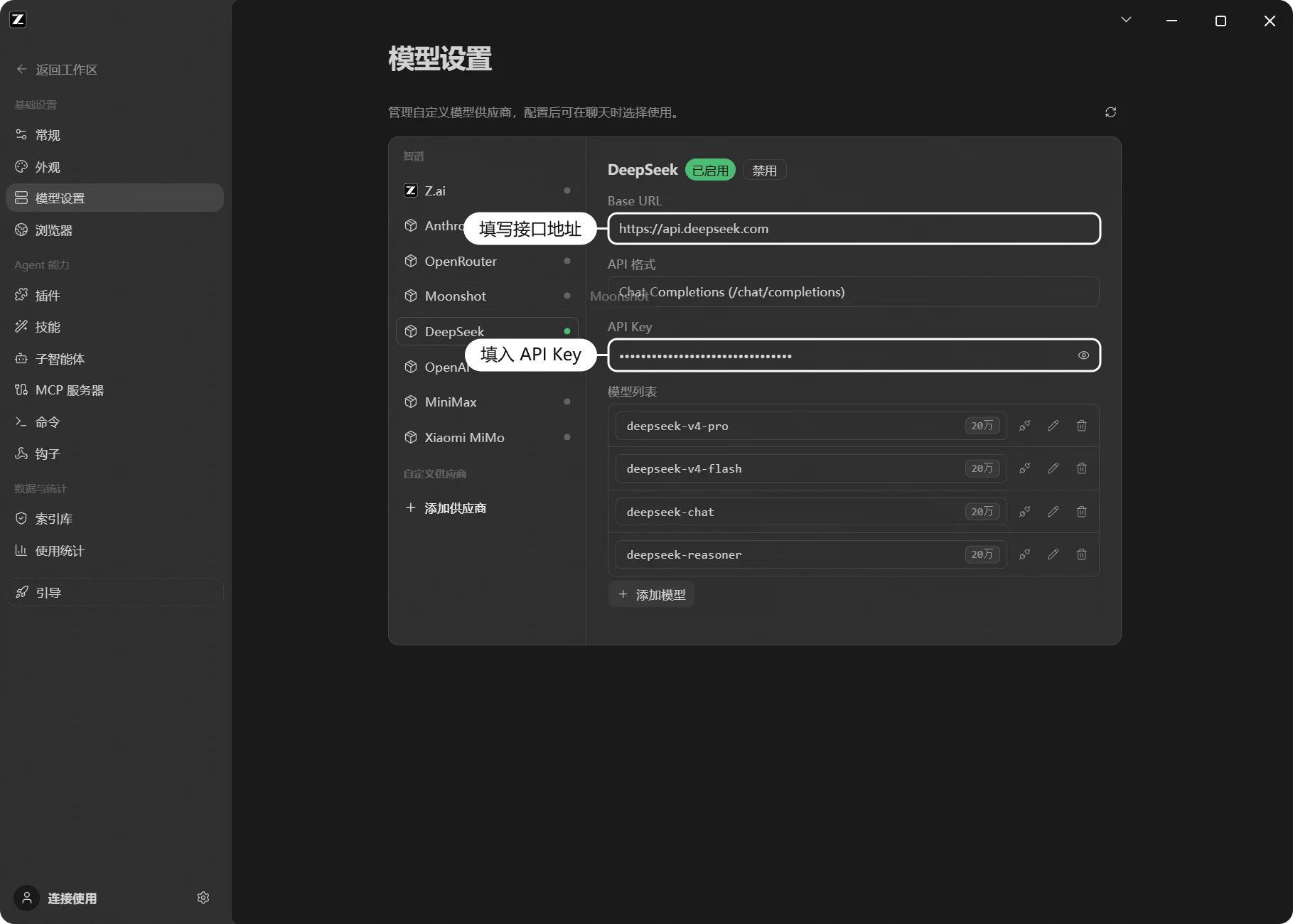The height and width of the screenshot is (924, 1293).
Task: Open the 命令 commands page
Action: tap(114, 422)
